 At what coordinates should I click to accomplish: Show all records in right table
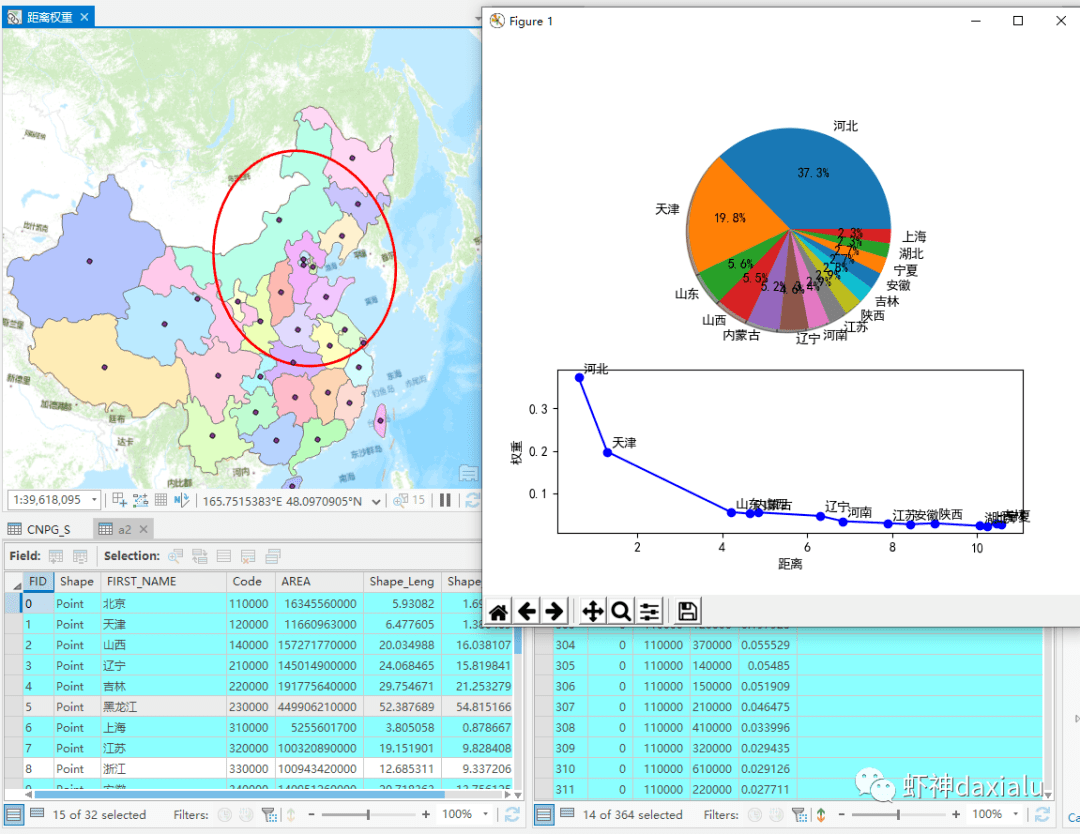point(543,815)
